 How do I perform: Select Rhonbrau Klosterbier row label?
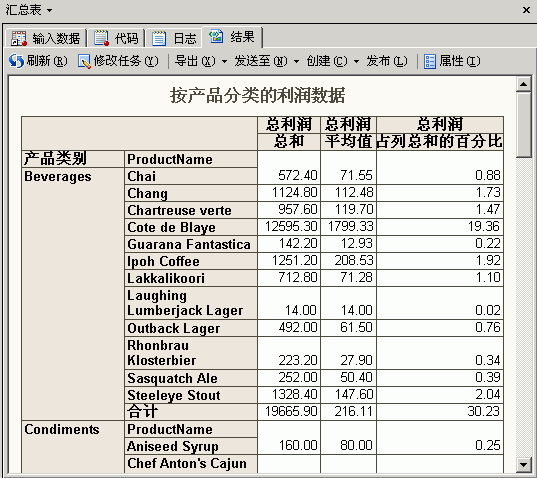point(191,353)
